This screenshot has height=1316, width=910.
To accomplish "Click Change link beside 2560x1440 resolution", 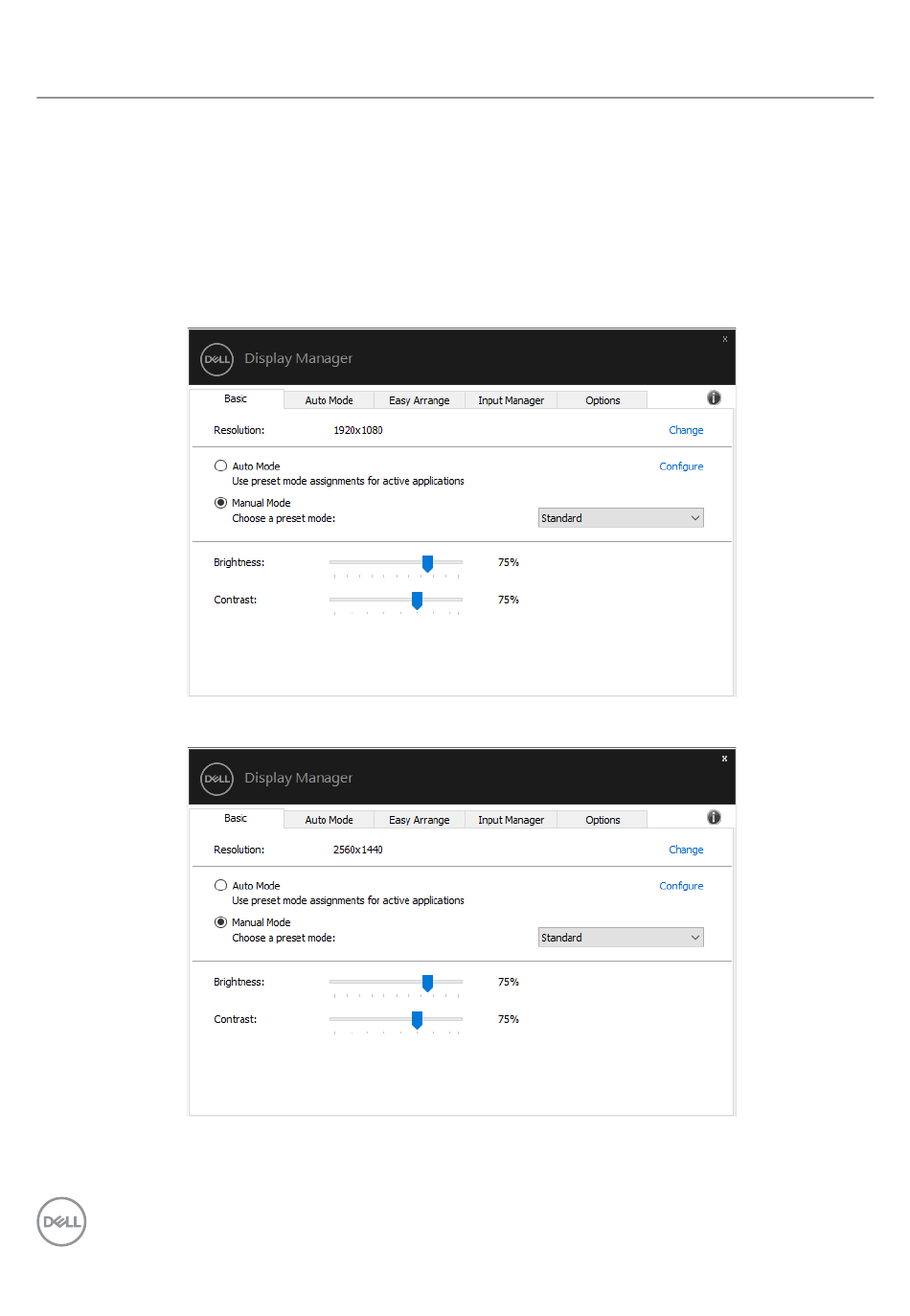I will tap(686, 850).
